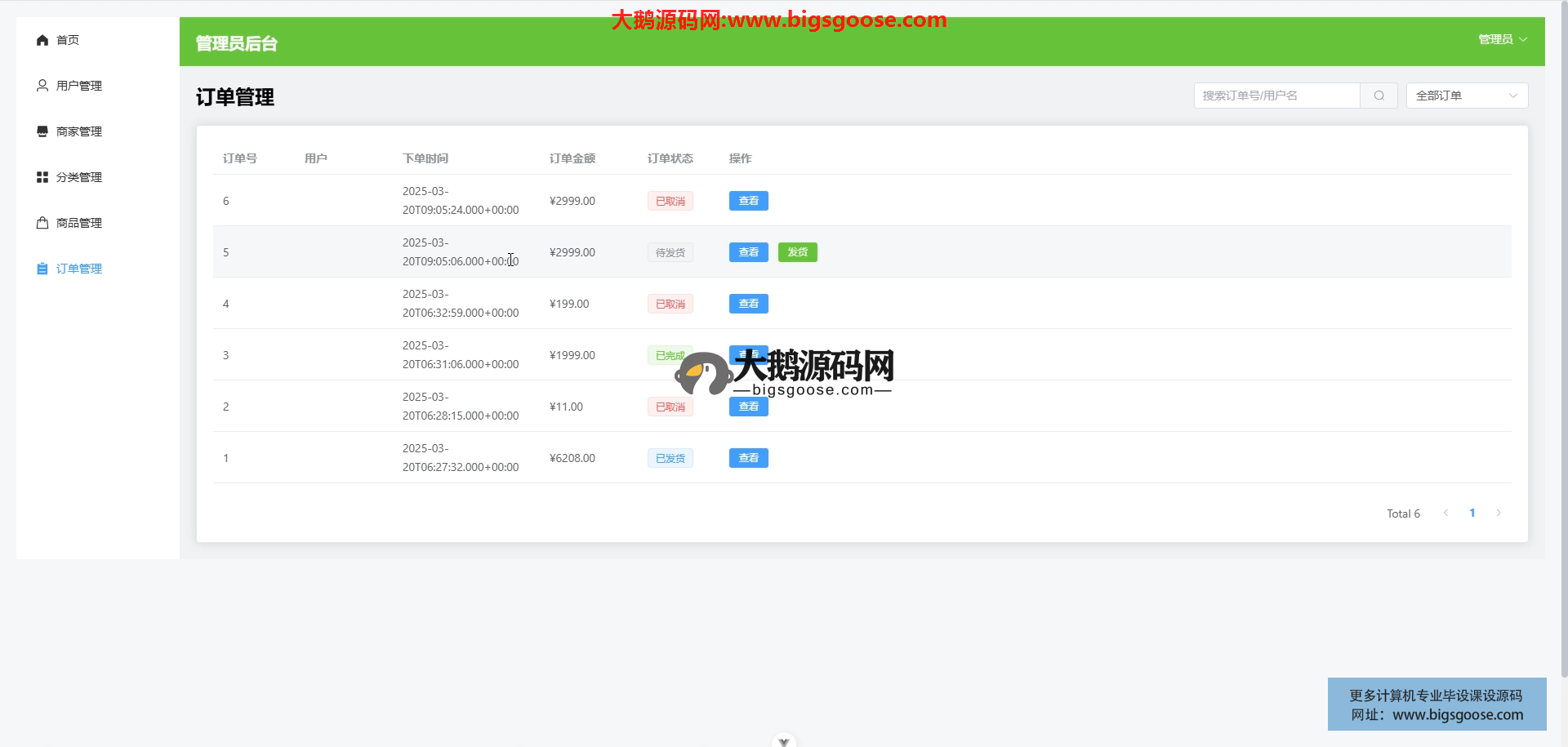Expand the 全部订单 status filter dropdown
The height and width of the screenshot is (747, 1568).
pos(1466,96)
